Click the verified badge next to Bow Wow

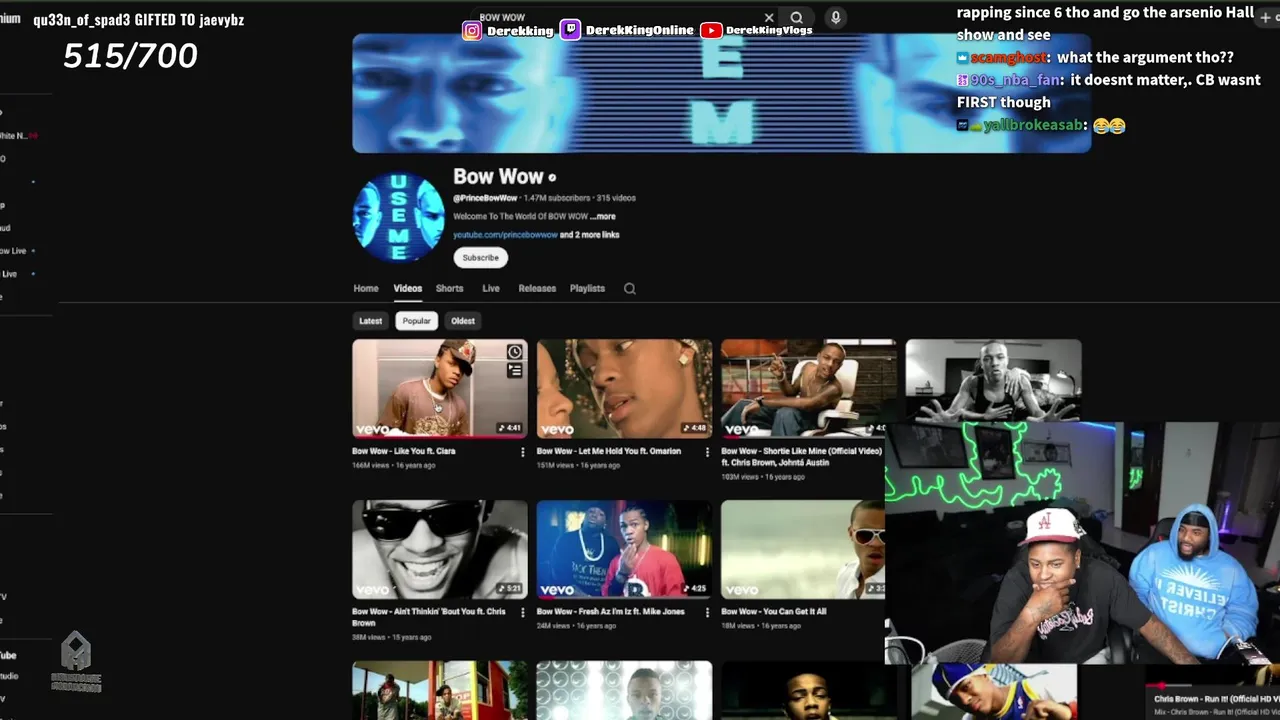[x=552, y=178]
